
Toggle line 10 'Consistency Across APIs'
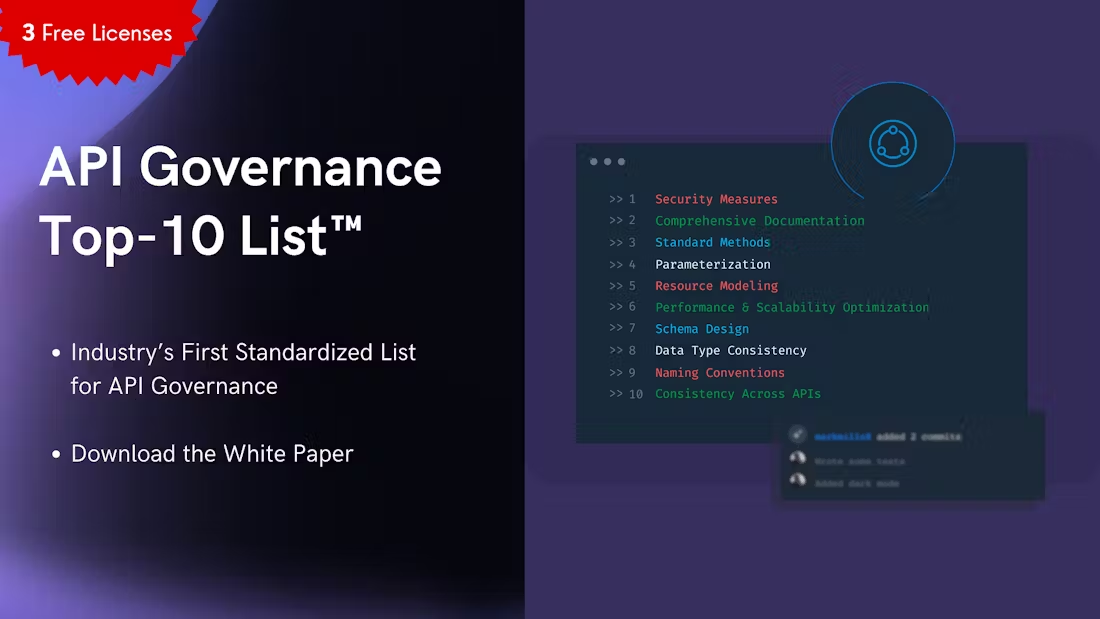737,394
